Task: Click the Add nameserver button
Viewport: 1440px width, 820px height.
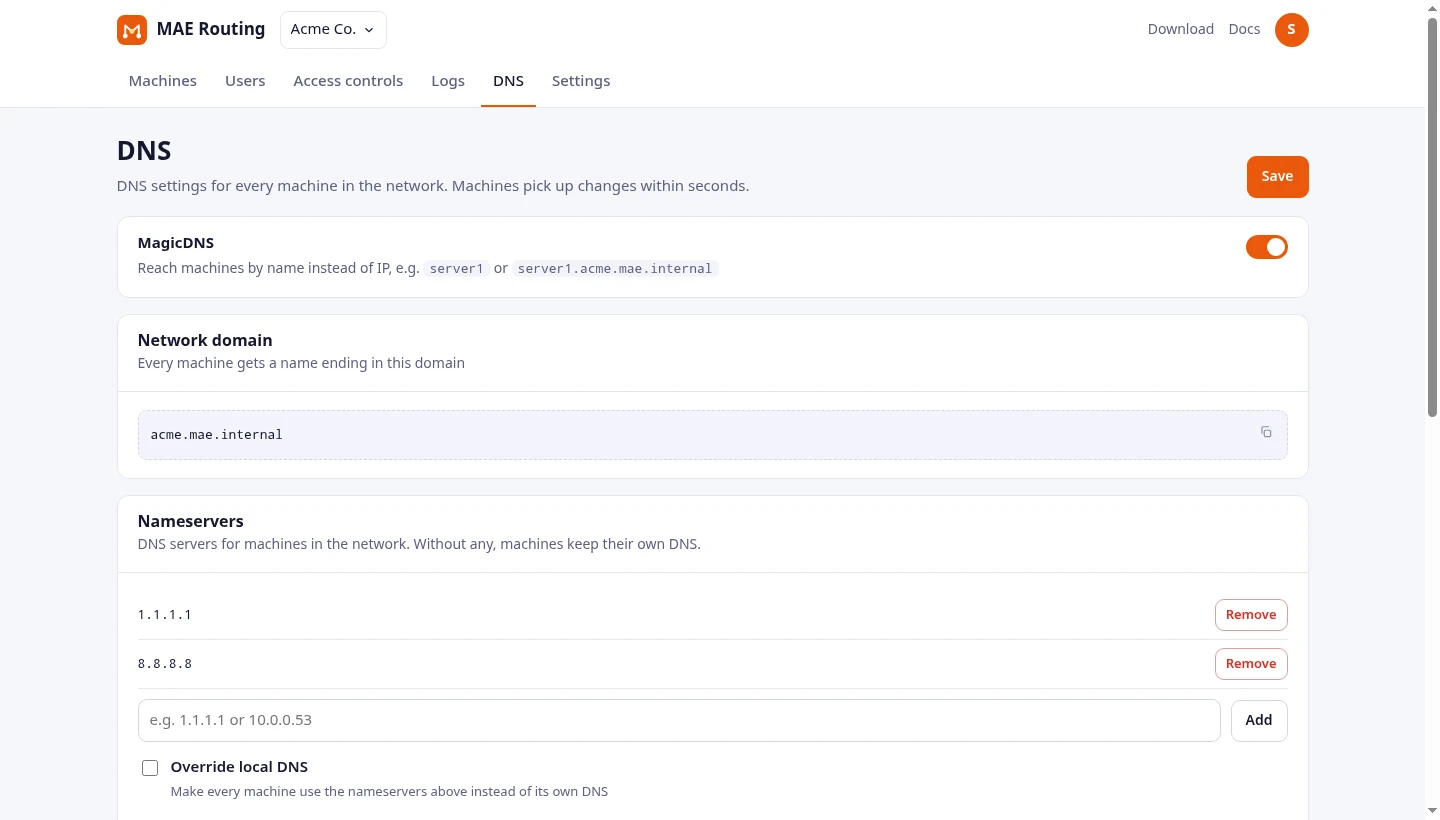Action: coord(1259,720)
